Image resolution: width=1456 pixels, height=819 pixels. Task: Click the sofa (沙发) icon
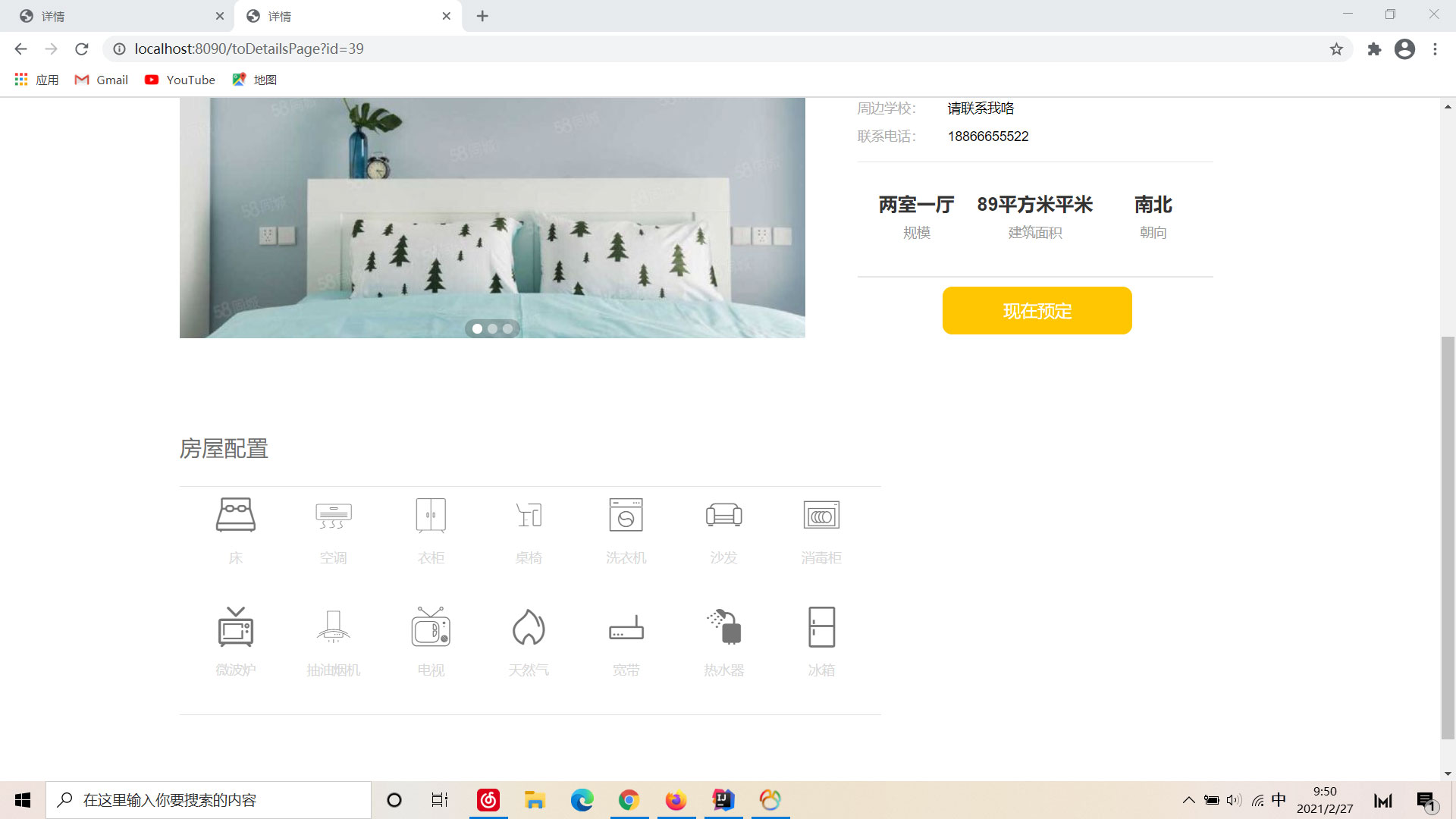[723, 515]
